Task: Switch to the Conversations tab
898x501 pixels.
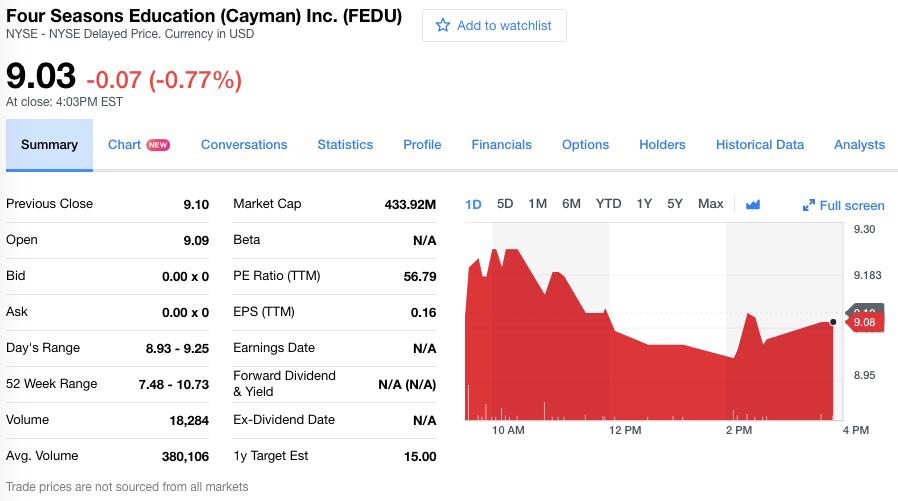Action: tap(244, 145)
